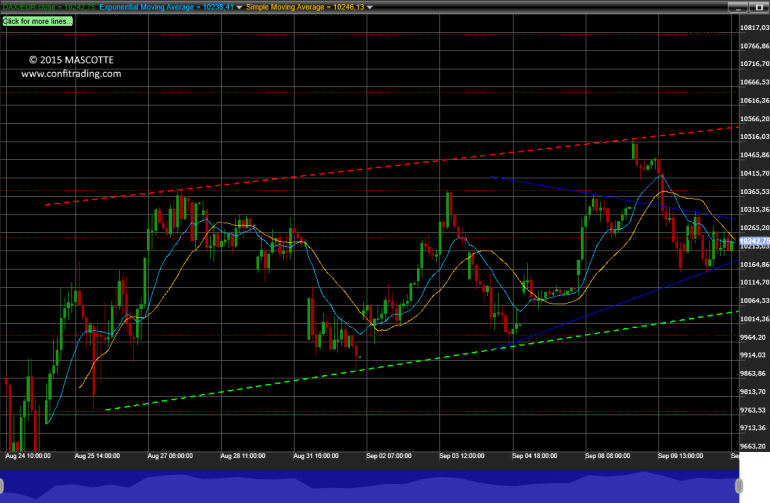
Task: Select the red dashed upper channel trendline
Action: (393, 166)
